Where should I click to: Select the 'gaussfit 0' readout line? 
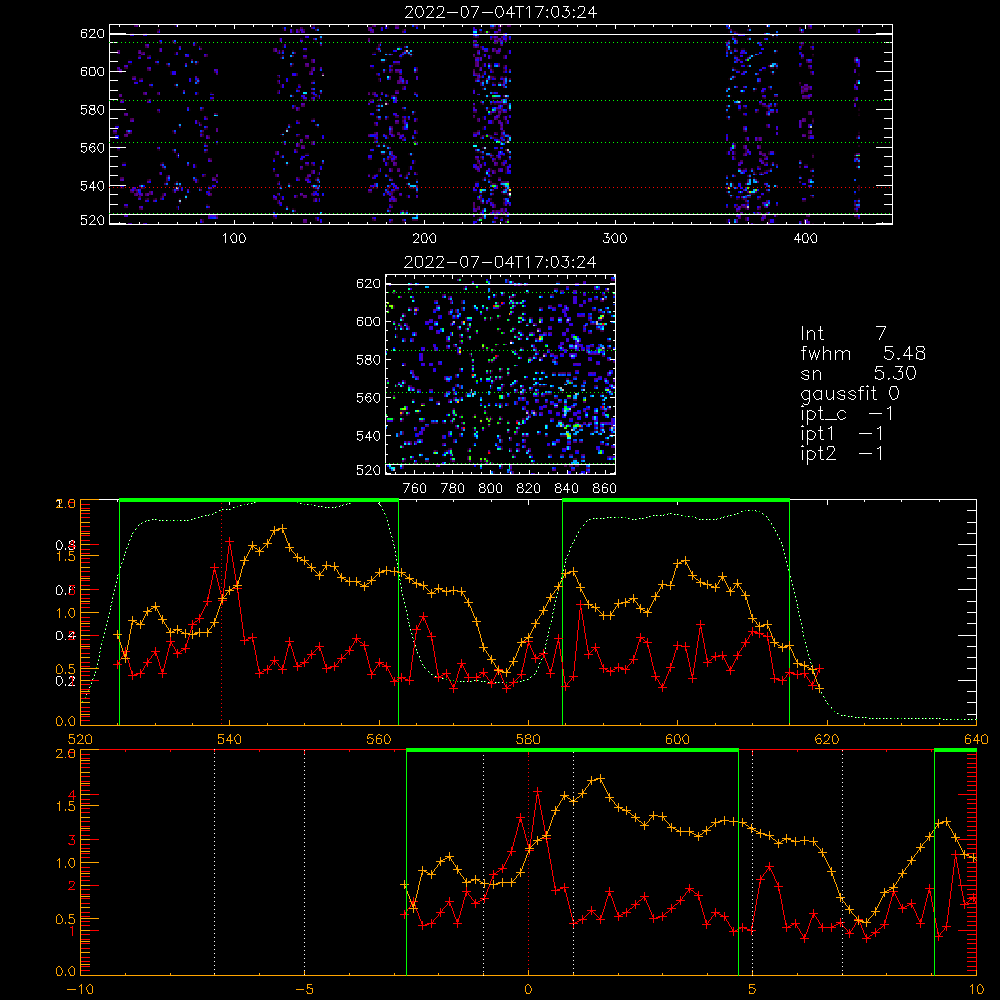(x=850, y=393)
